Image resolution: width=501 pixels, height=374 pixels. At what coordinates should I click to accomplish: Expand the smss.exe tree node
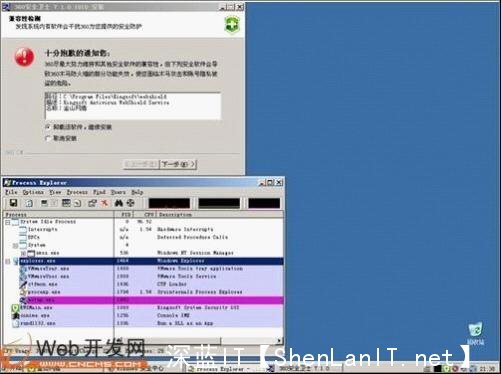click(23, 253)
